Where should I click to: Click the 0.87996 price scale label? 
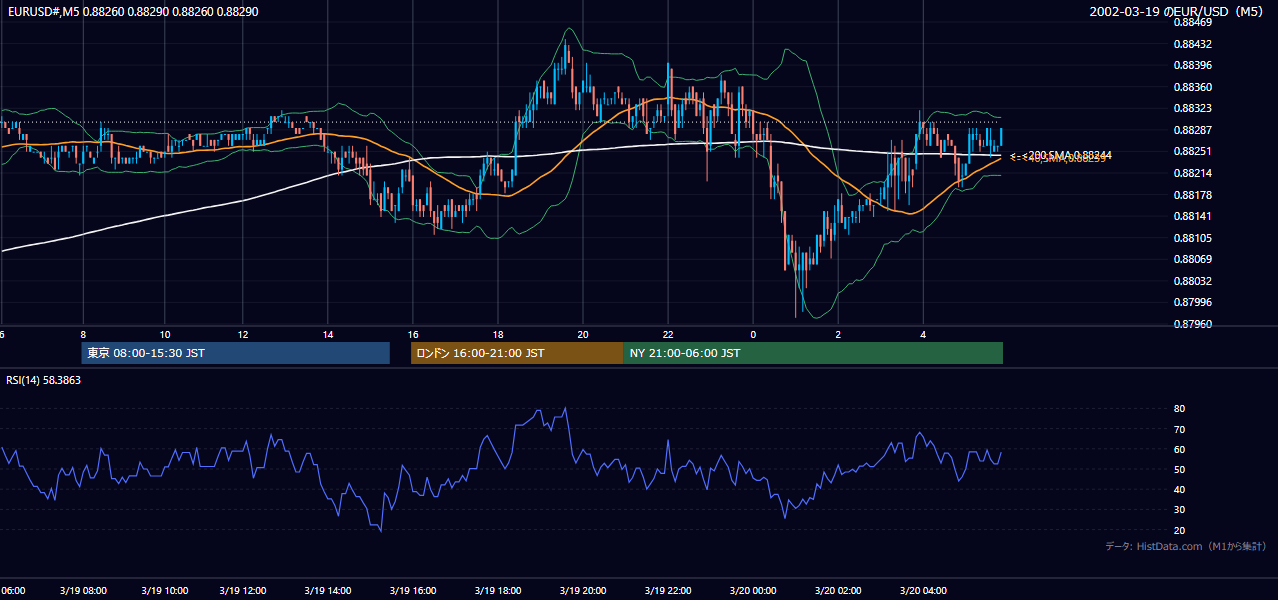pos(1193,302)
